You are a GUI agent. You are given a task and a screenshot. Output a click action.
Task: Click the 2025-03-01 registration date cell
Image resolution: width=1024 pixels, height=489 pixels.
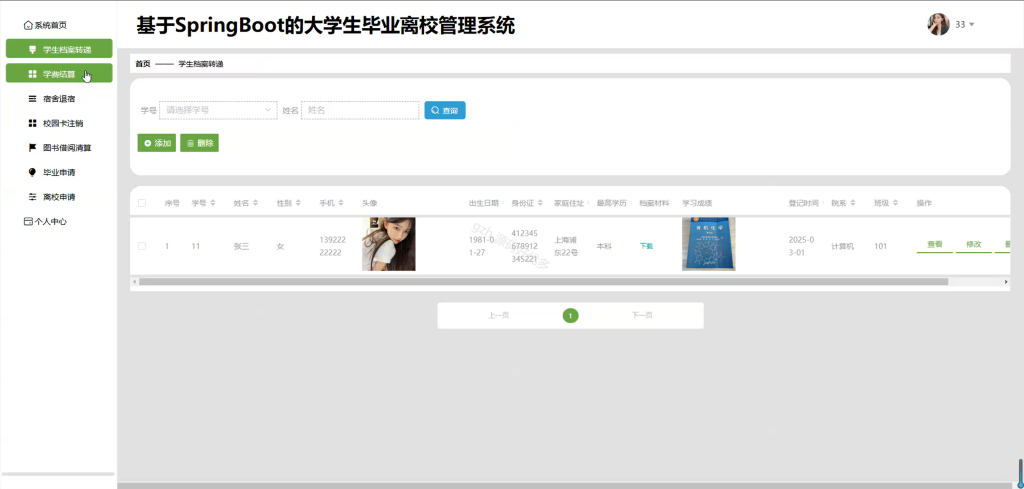click(x=802, y=246)
